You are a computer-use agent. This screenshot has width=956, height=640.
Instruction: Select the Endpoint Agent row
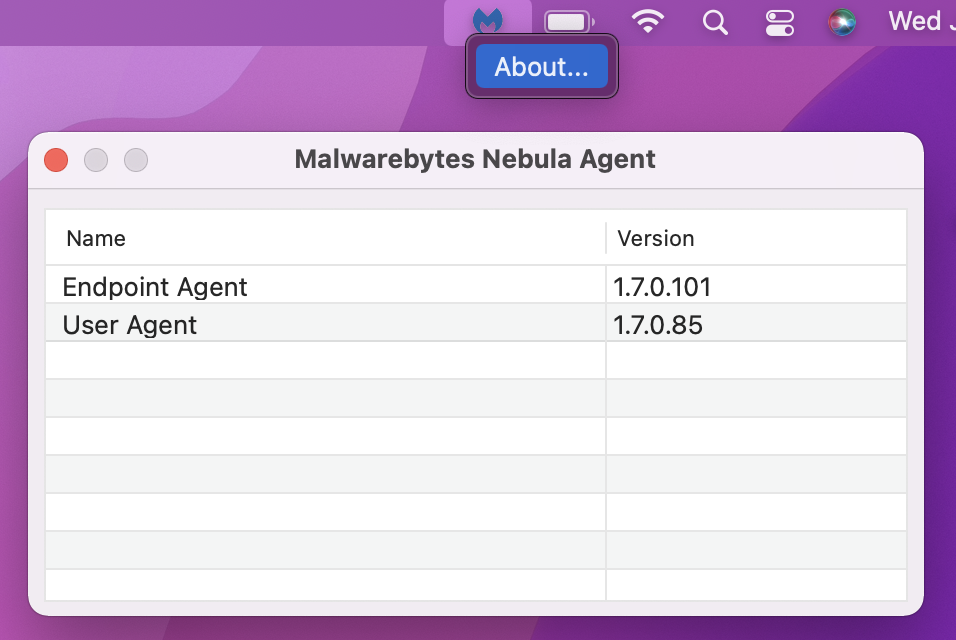[x=155, y=287]
